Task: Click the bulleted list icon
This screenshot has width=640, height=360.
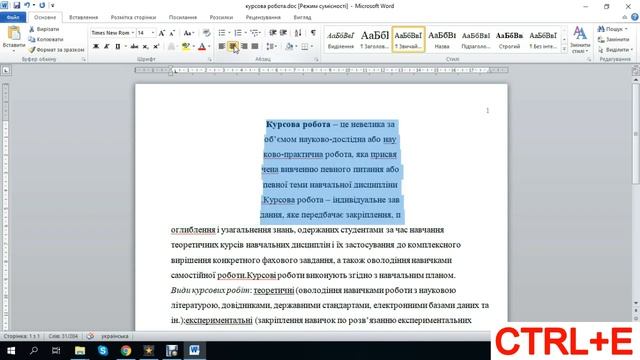Action: [222, 33]
